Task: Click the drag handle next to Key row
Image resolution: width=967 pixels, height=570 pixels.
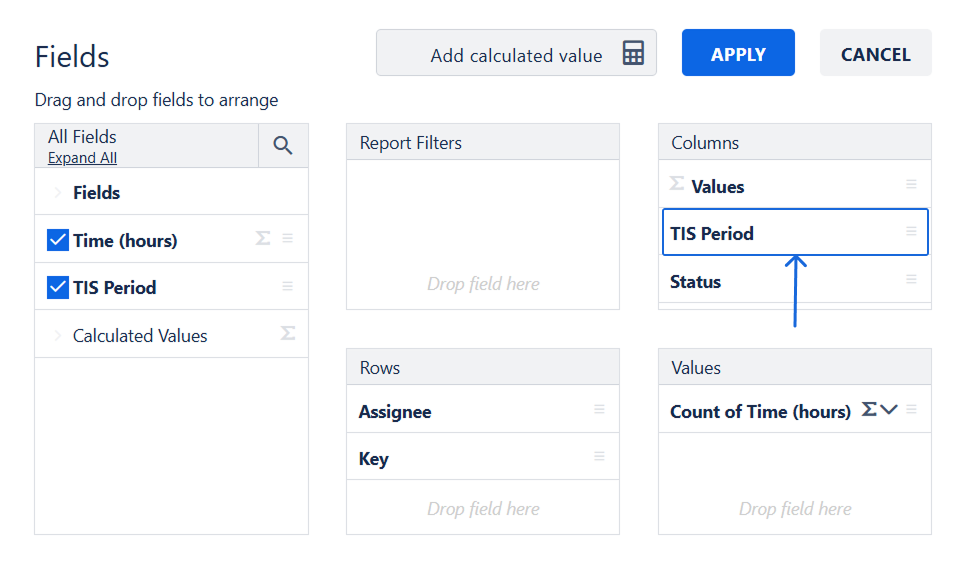Action: (x=600, y=456)
